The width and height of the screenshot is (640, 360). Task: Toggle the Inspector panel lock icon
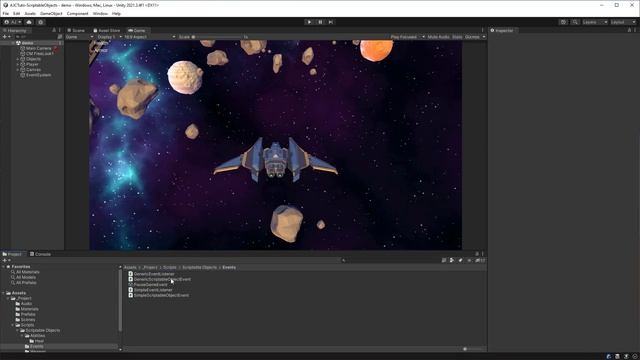click(629, 30)
